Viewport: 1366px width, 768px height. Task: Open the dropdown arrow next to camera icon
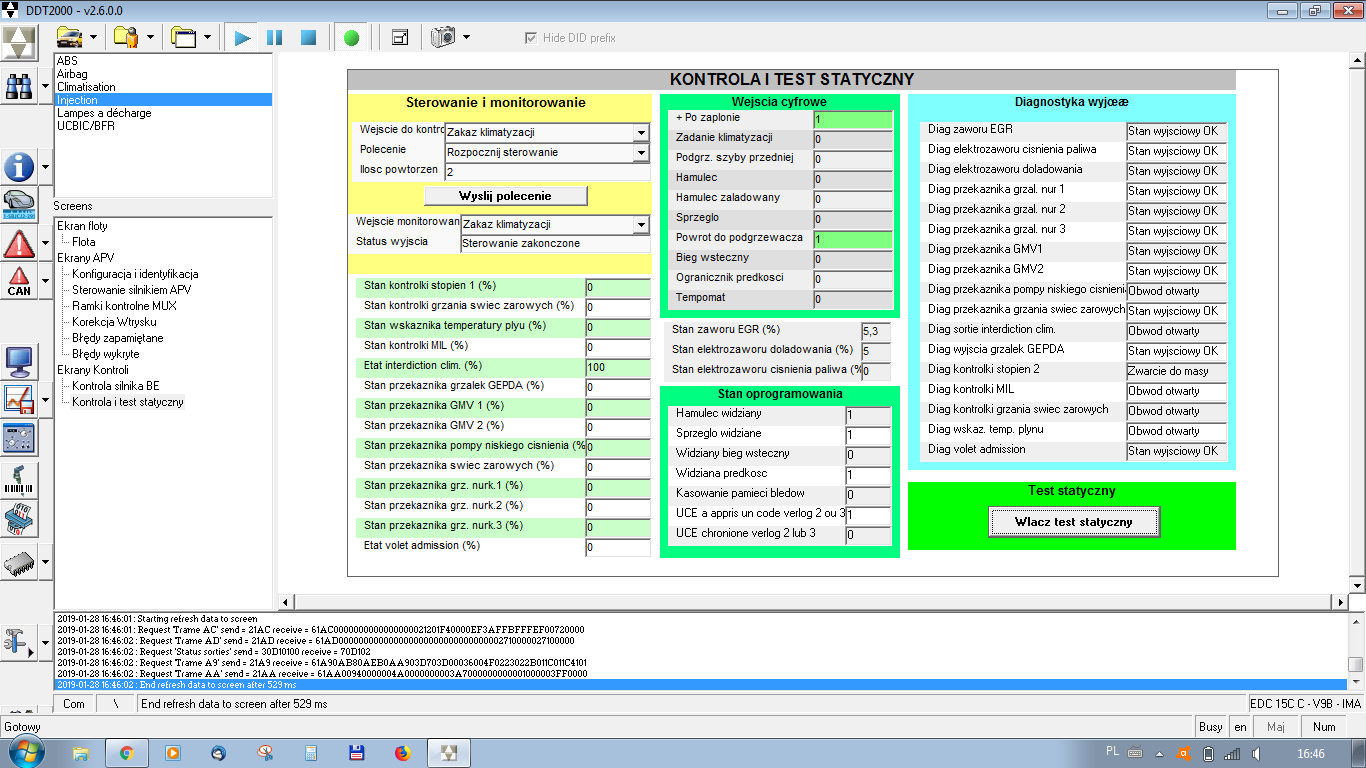click(x=466, y=38)
